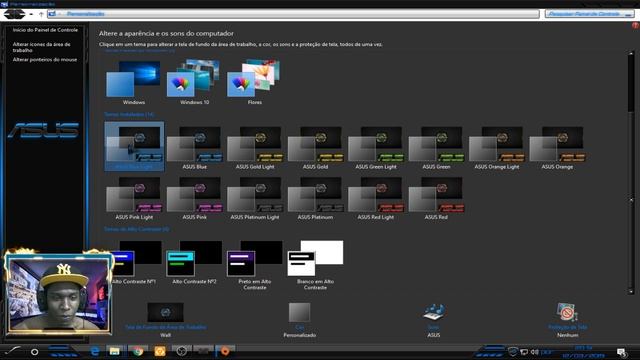The image size is (640, 360).
Task: Apply the ASUS Gold theme
Action: (315, 147)
